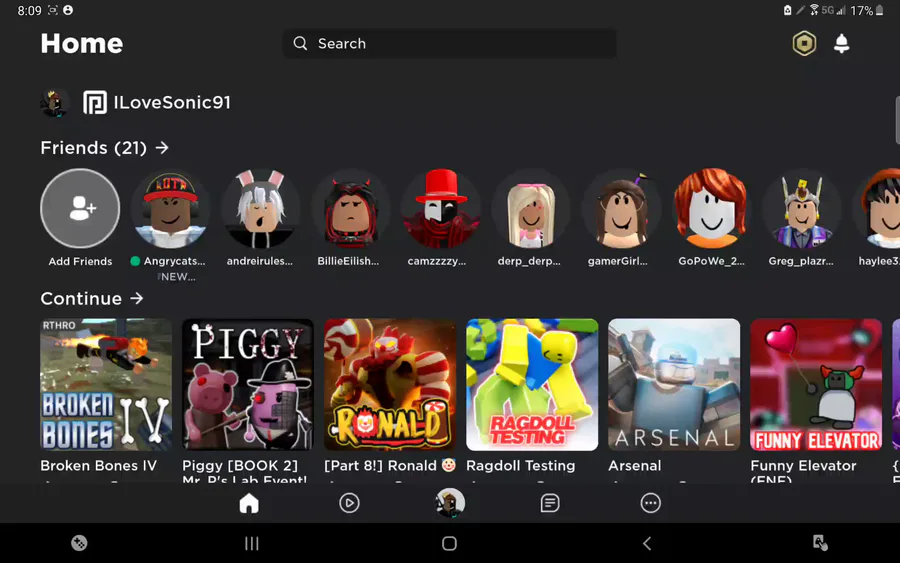The height and width of the screenshot is (563, 900).
Task: Select the Chat tab icon
Action: (x=550, y=503)
